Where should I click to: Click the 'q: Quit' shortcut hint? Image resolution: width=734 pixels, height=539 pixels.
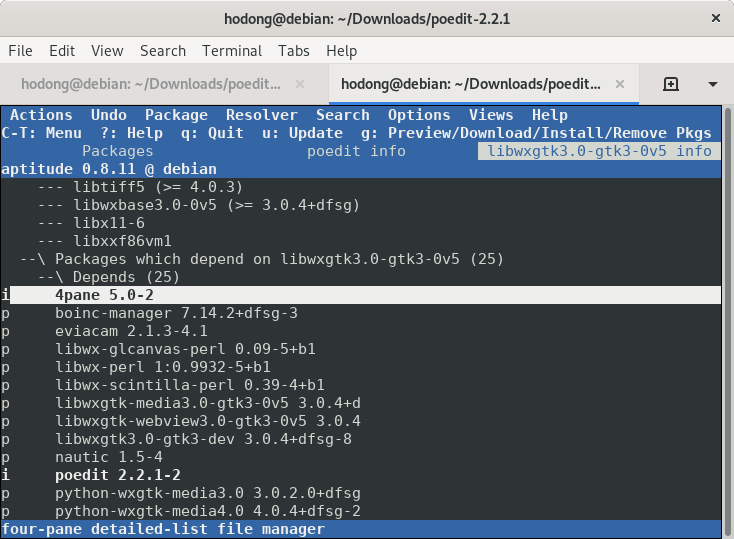pos(212,133)
